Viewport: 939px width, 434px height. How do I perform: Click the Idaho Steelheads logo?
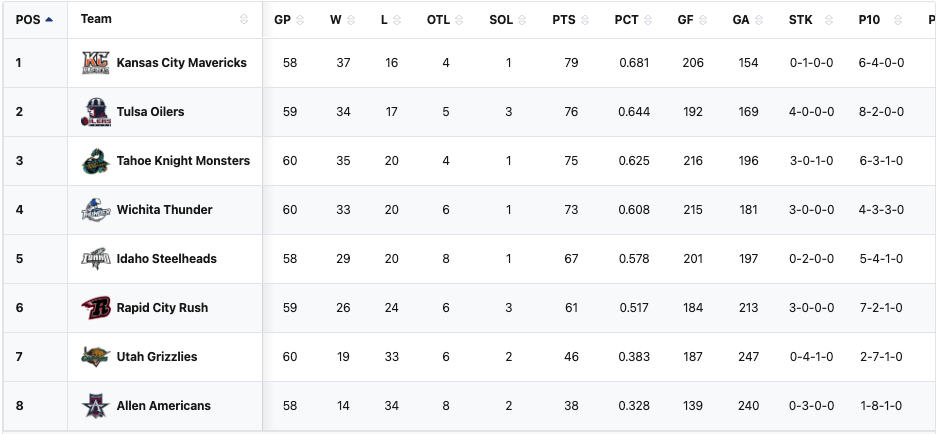(x=96, y=259)
